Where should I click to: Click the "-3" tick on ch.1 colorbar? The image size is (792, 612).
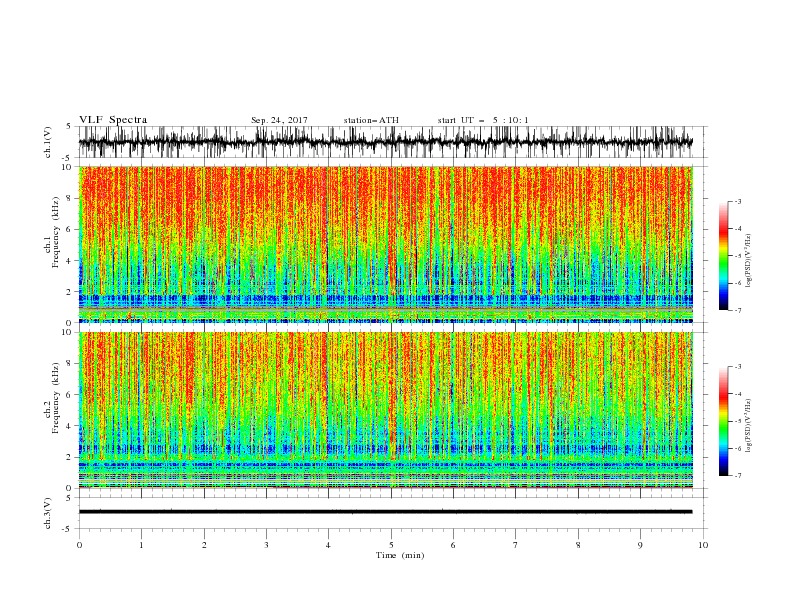point(738,201)
